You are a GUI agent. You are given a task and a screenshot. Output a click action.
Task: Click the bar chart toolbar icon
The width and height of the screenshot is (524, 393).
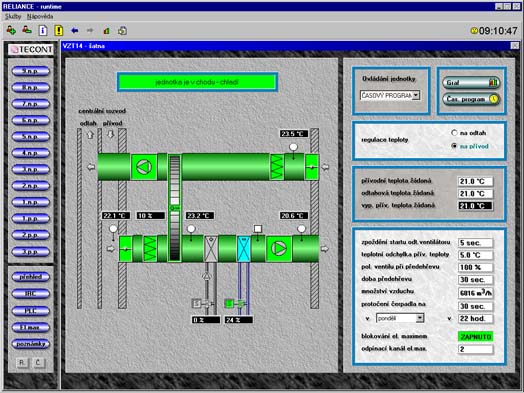pos(107,31)
